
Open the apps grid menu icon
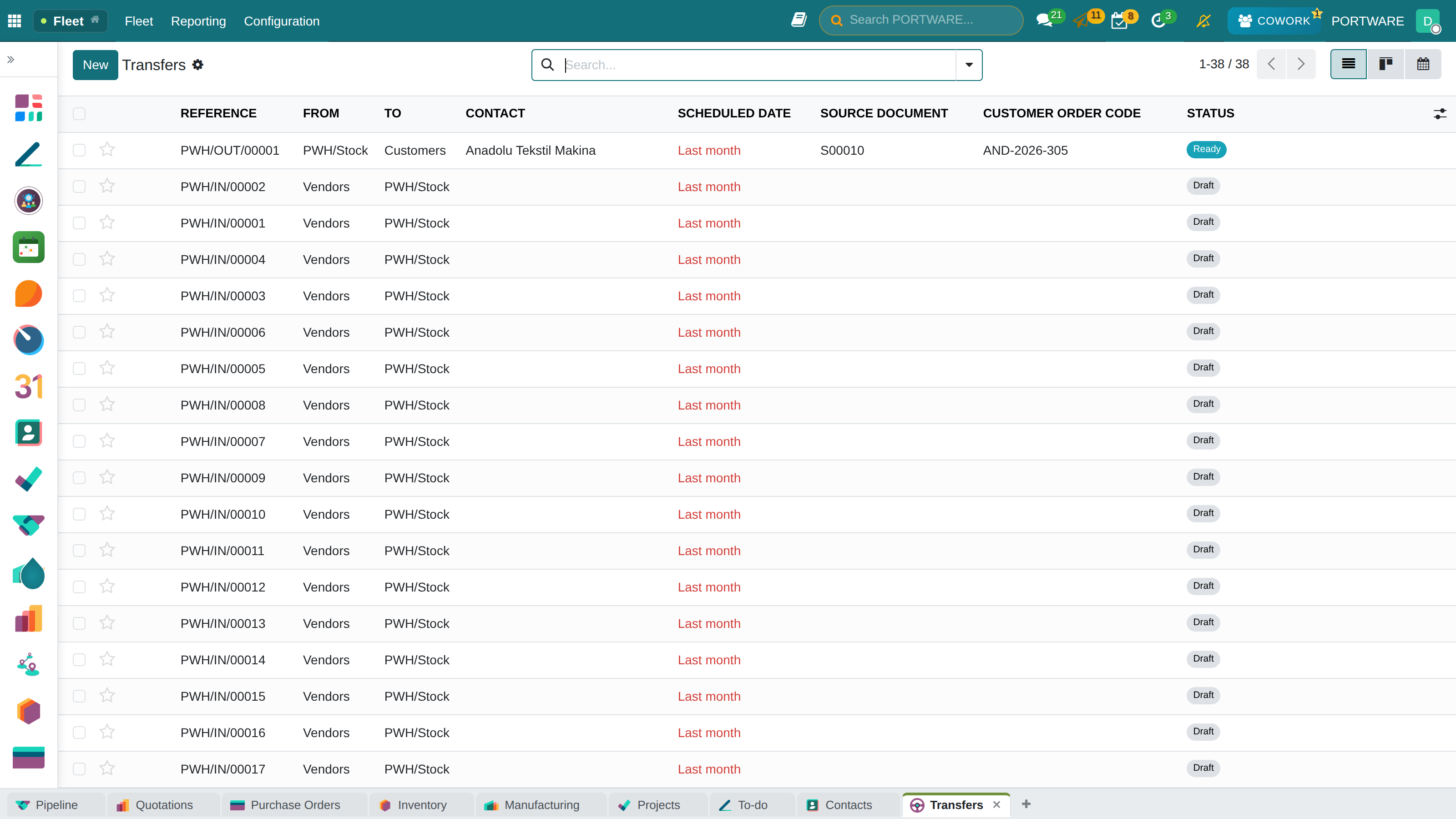(x=15, y=21)
